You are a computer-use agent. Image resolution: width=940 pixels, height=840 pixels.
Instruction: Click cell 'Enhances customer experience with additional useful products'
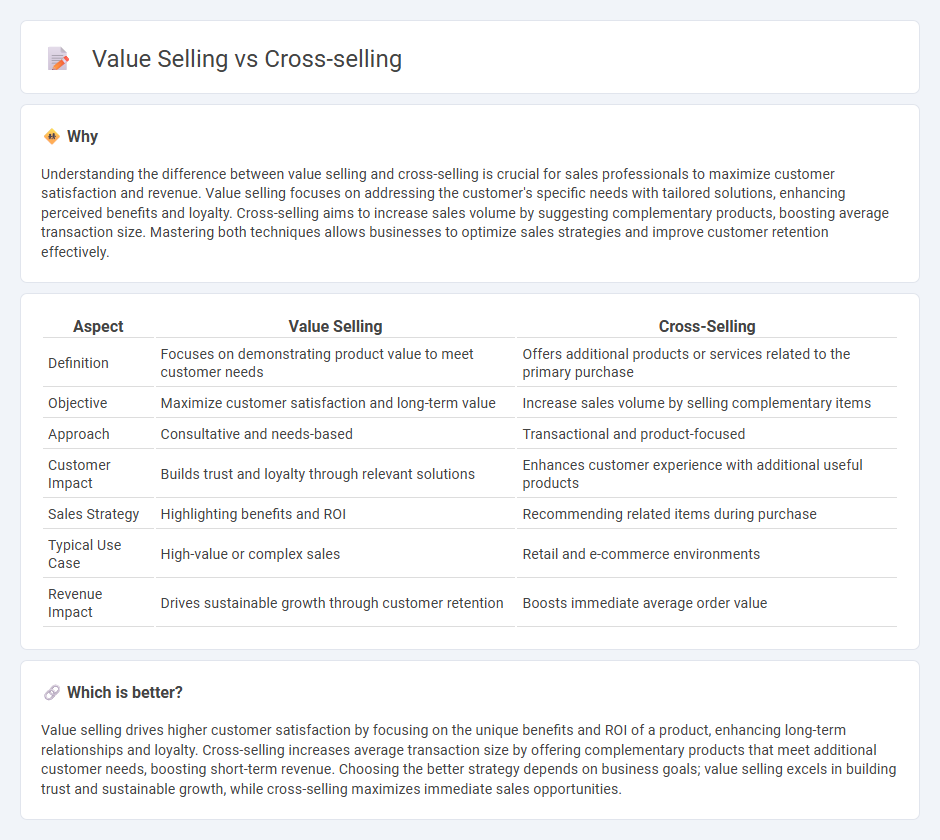tap(707, 474)
